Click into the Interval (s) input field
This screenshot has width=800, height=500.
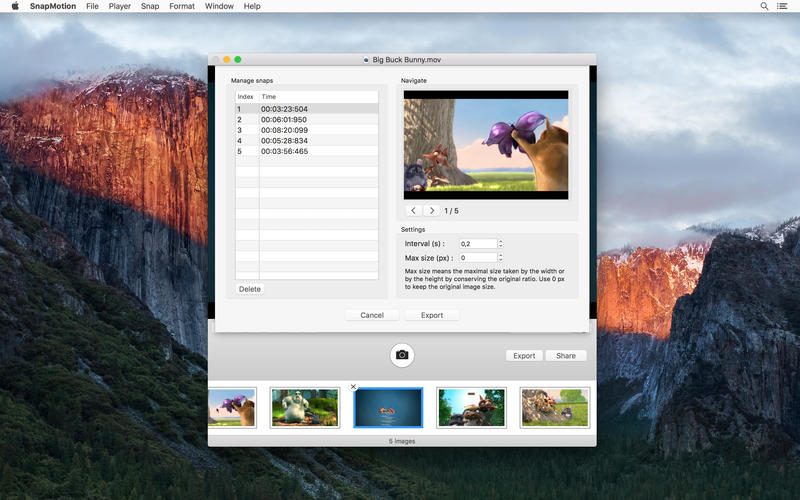[477, 243]
